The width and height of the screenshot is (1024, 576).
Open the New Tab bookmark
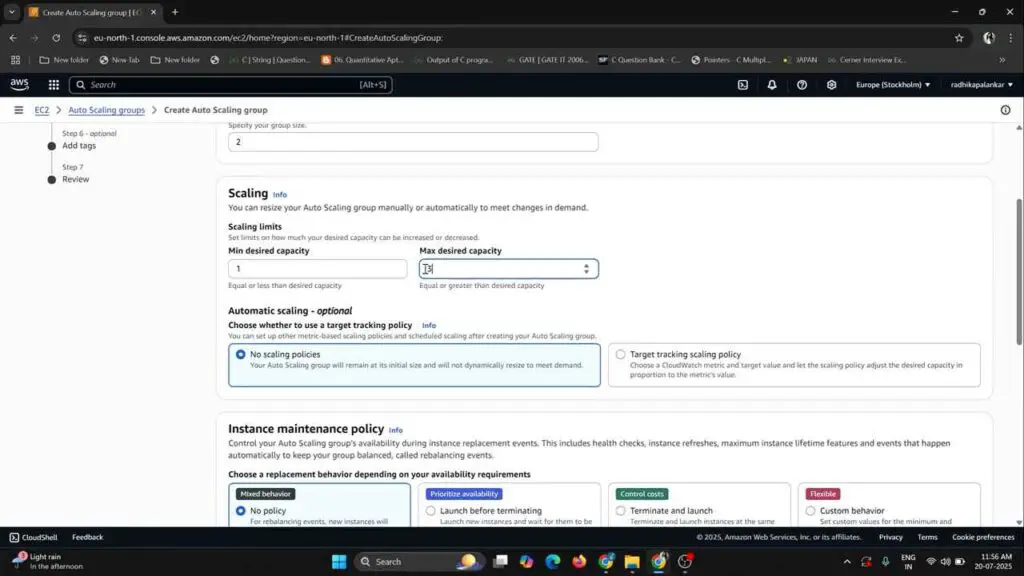point(119,59)
